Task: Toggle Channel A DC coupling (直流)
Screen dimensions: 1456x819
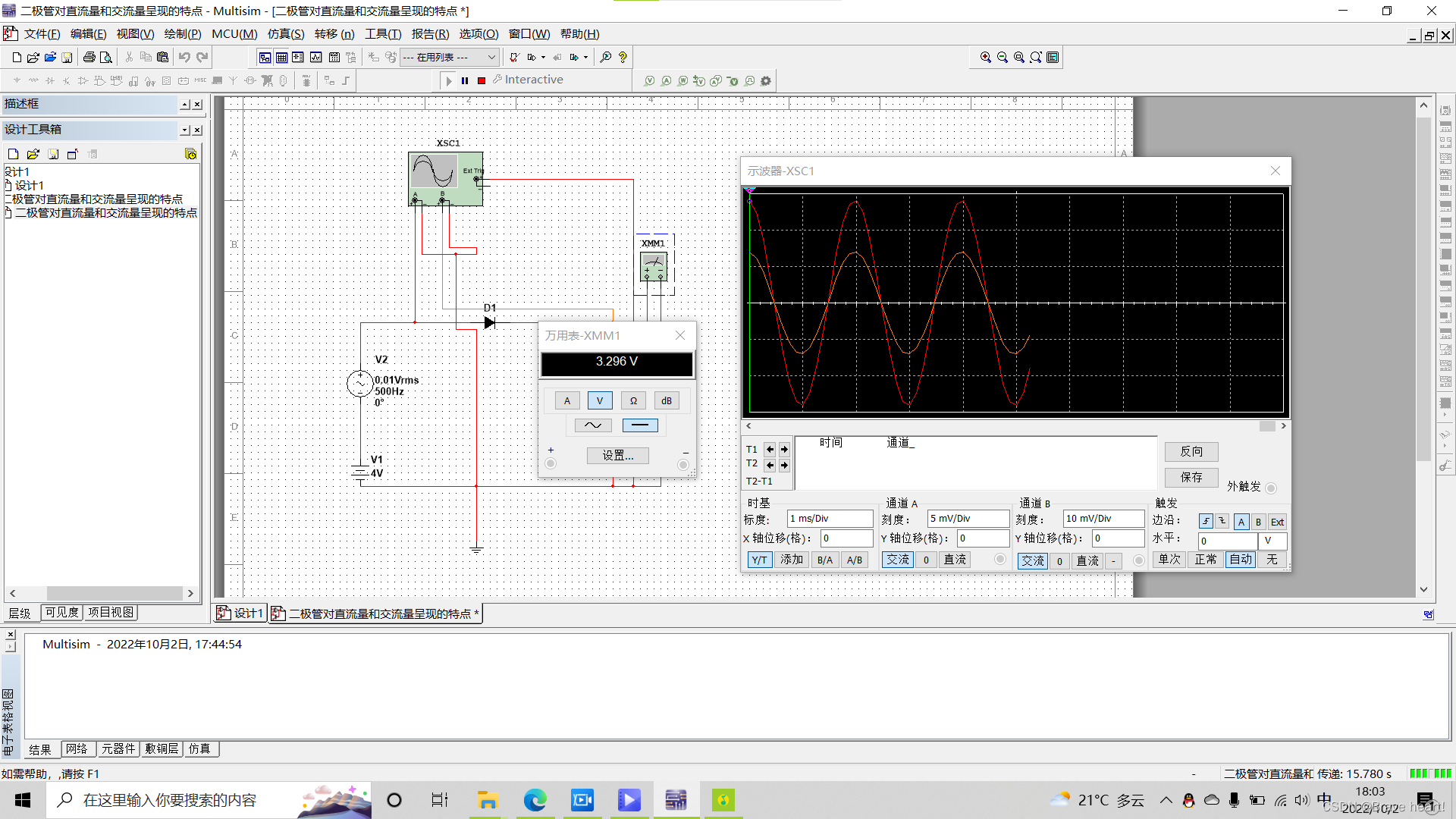Action: 955,560
